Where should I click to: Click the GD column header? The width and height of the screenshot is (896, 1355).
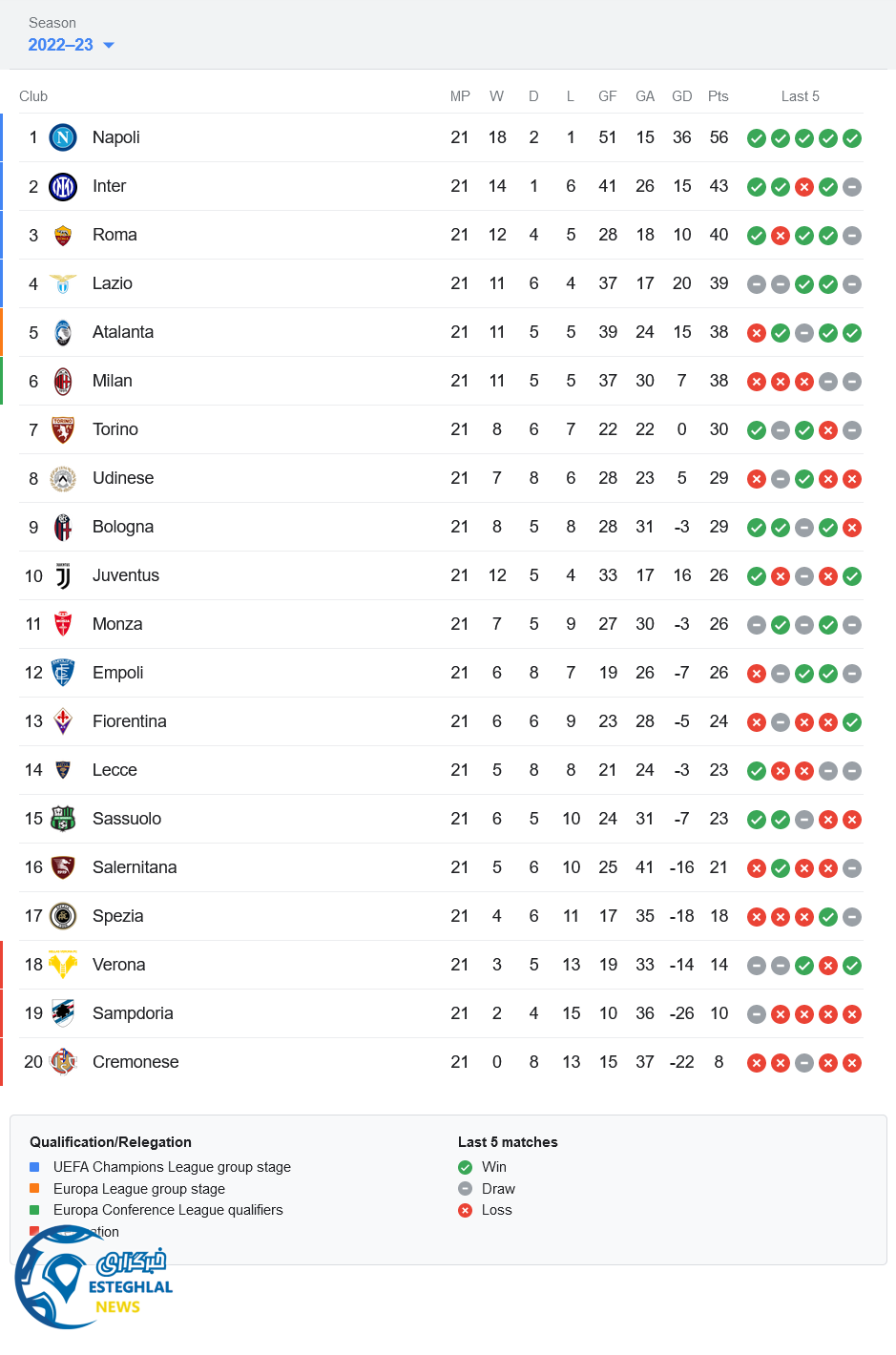(x=681, y=96)
